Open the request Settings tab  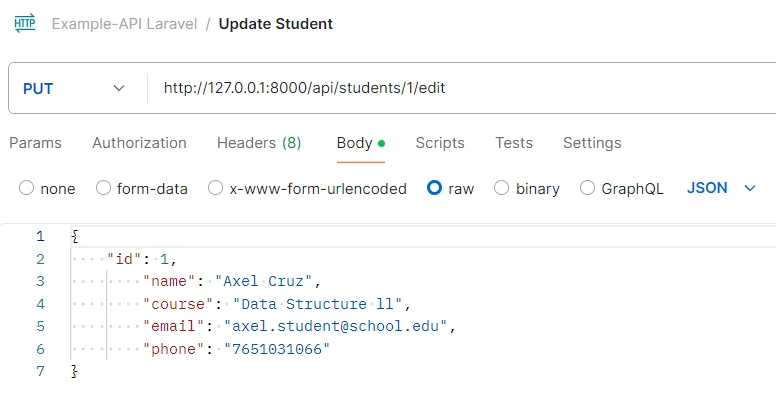[x=592, y=143]
